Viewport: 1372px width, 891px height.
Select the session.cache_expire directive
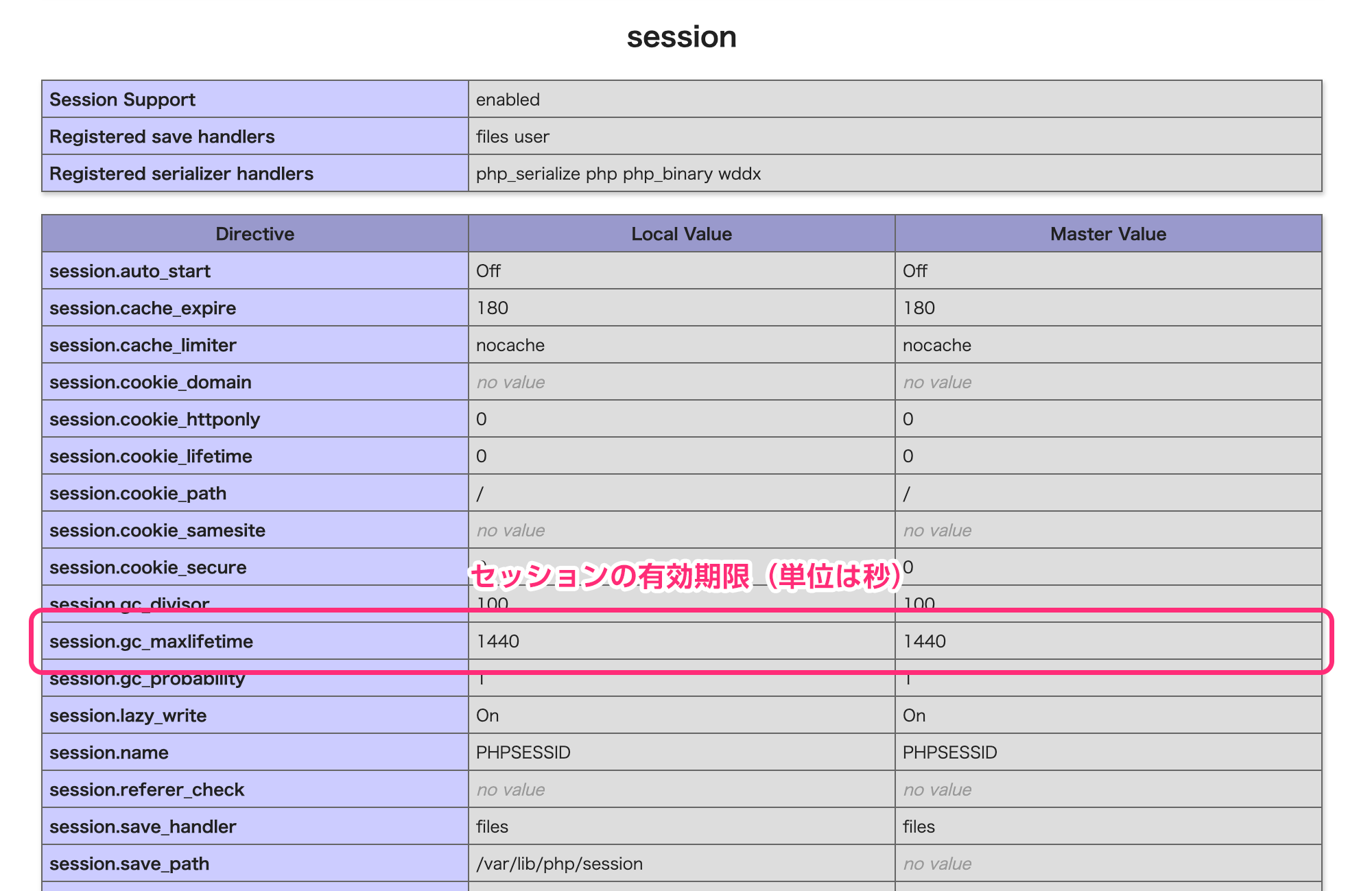(143, 308)
